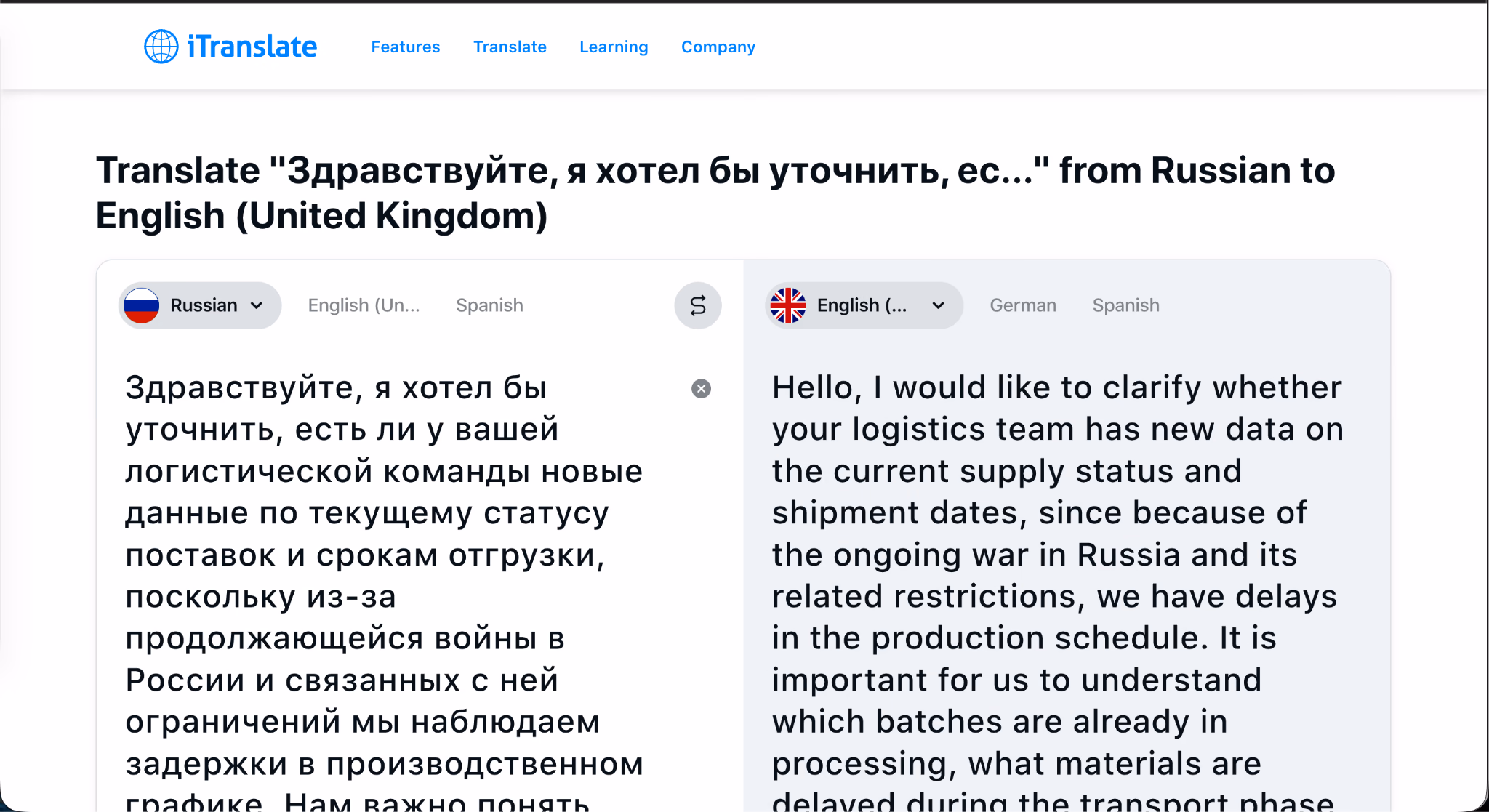The width and height of the screenshot is (1489, 812).
Task: Click the iTranslate globe logo icon
Action: 161,47
